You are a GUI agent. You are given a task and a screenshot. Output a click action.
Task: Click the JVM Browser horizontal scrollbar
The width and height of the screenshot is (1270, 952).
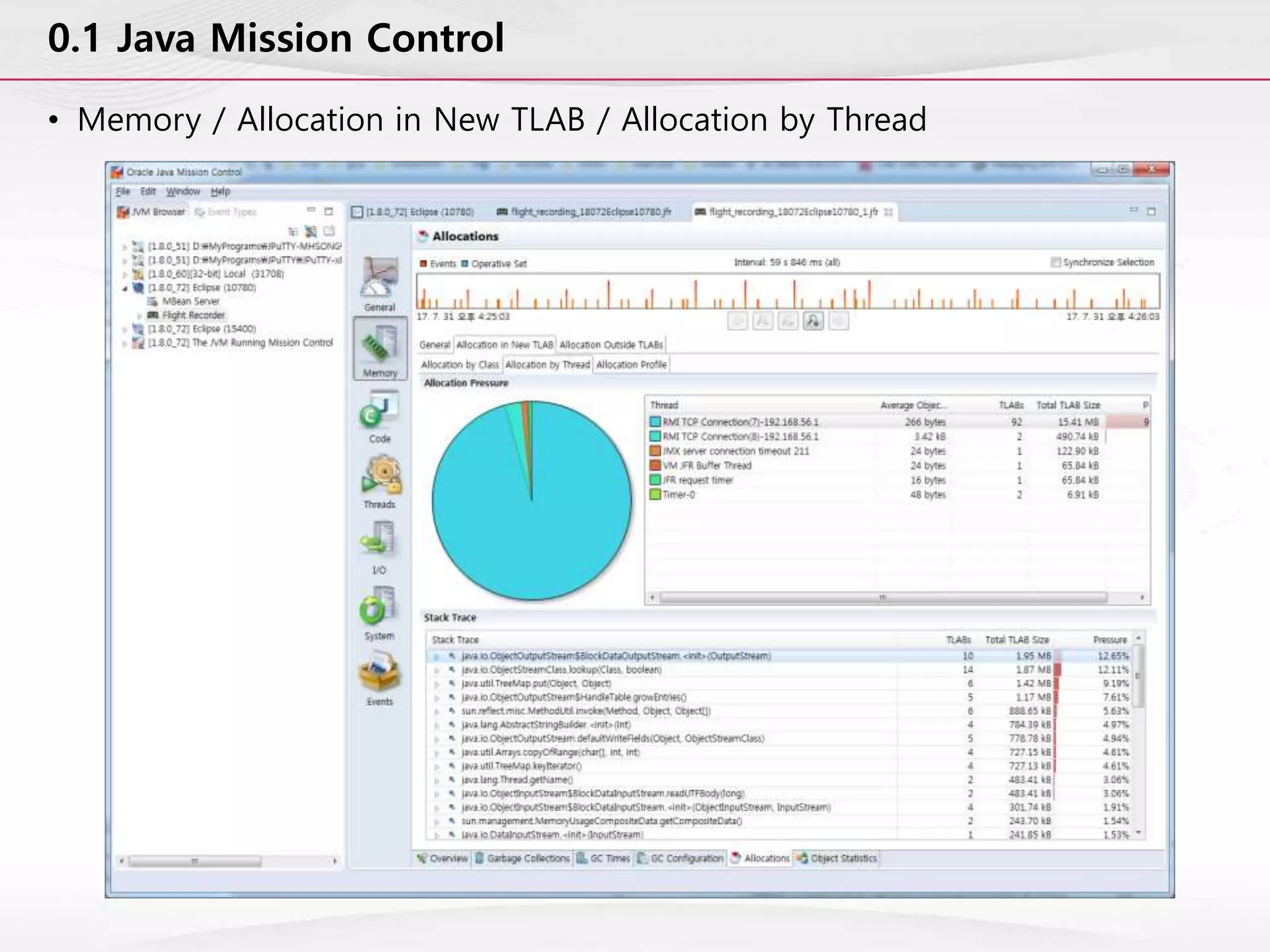click(195, 862)
